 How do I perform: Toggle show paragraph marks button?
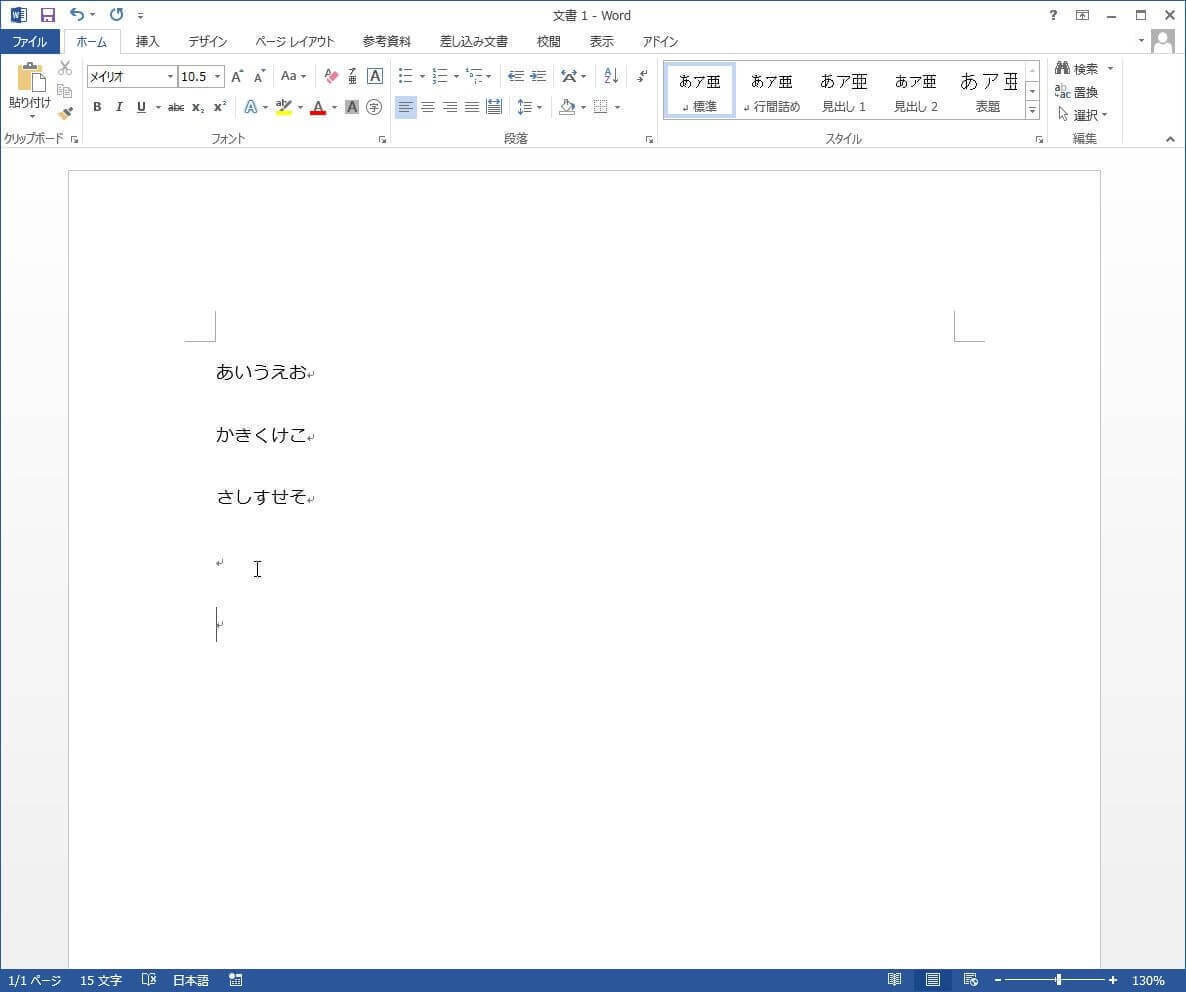point(641,76)
